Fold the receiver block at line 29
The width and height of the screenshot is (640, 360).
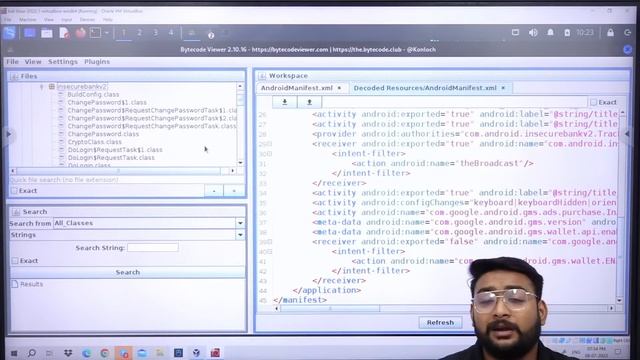(270, 144)
